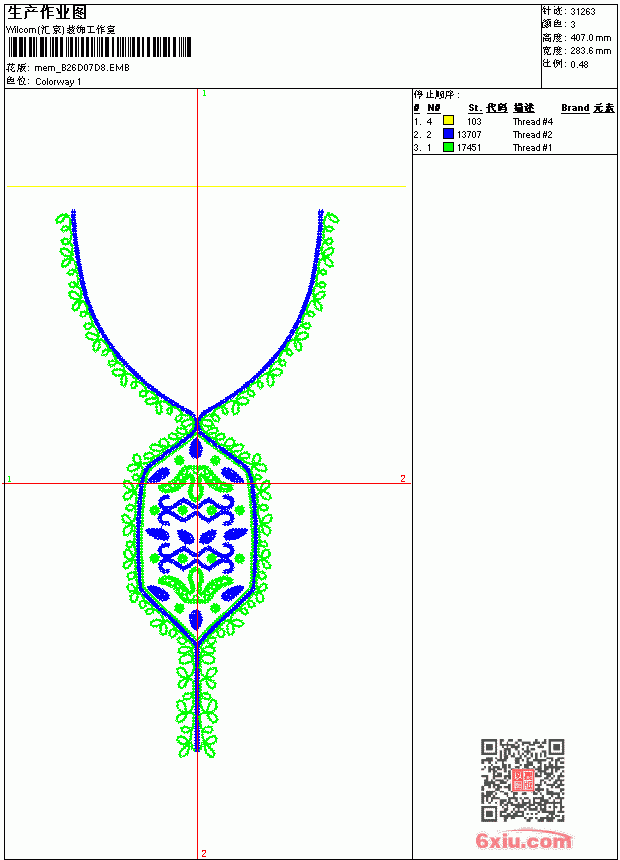The image size is (620, 860).
Task: Click the stitch count value 31263
Action: pos(583,12)
